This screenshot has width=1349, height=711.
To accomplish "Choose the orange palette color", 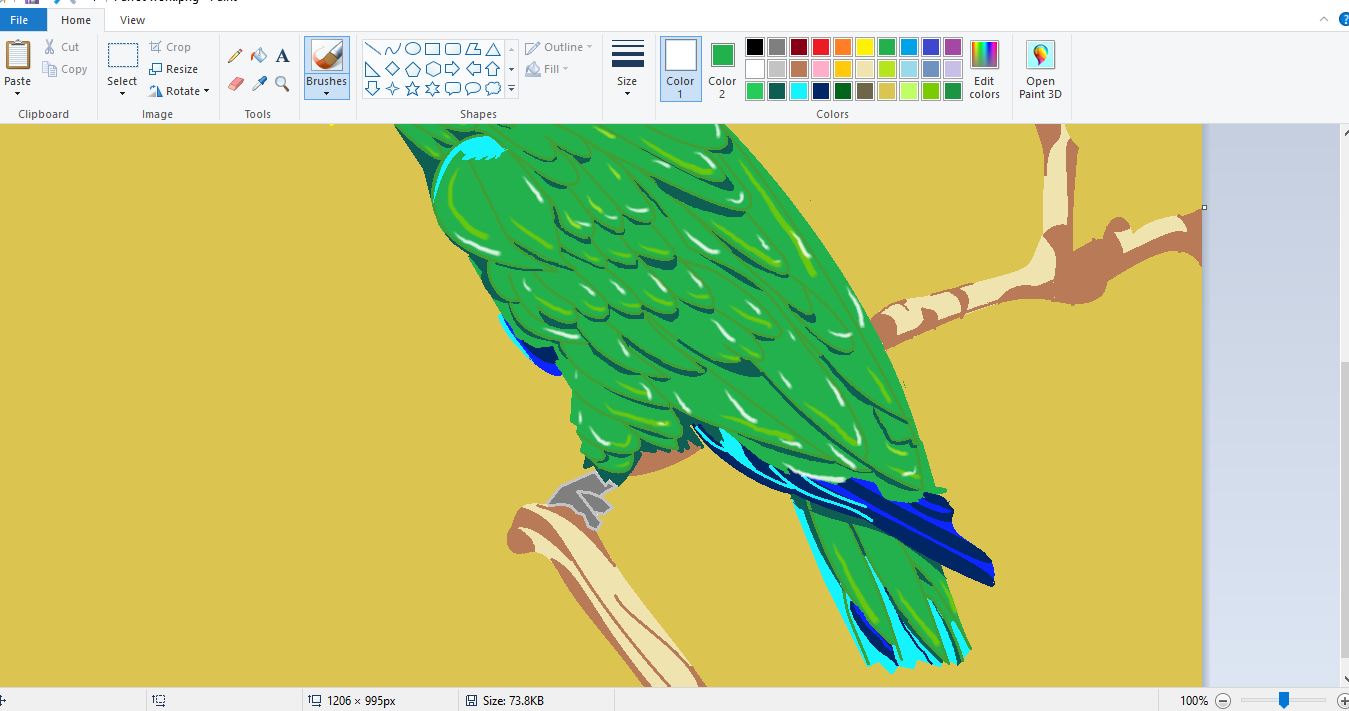I will coord(843,47).
